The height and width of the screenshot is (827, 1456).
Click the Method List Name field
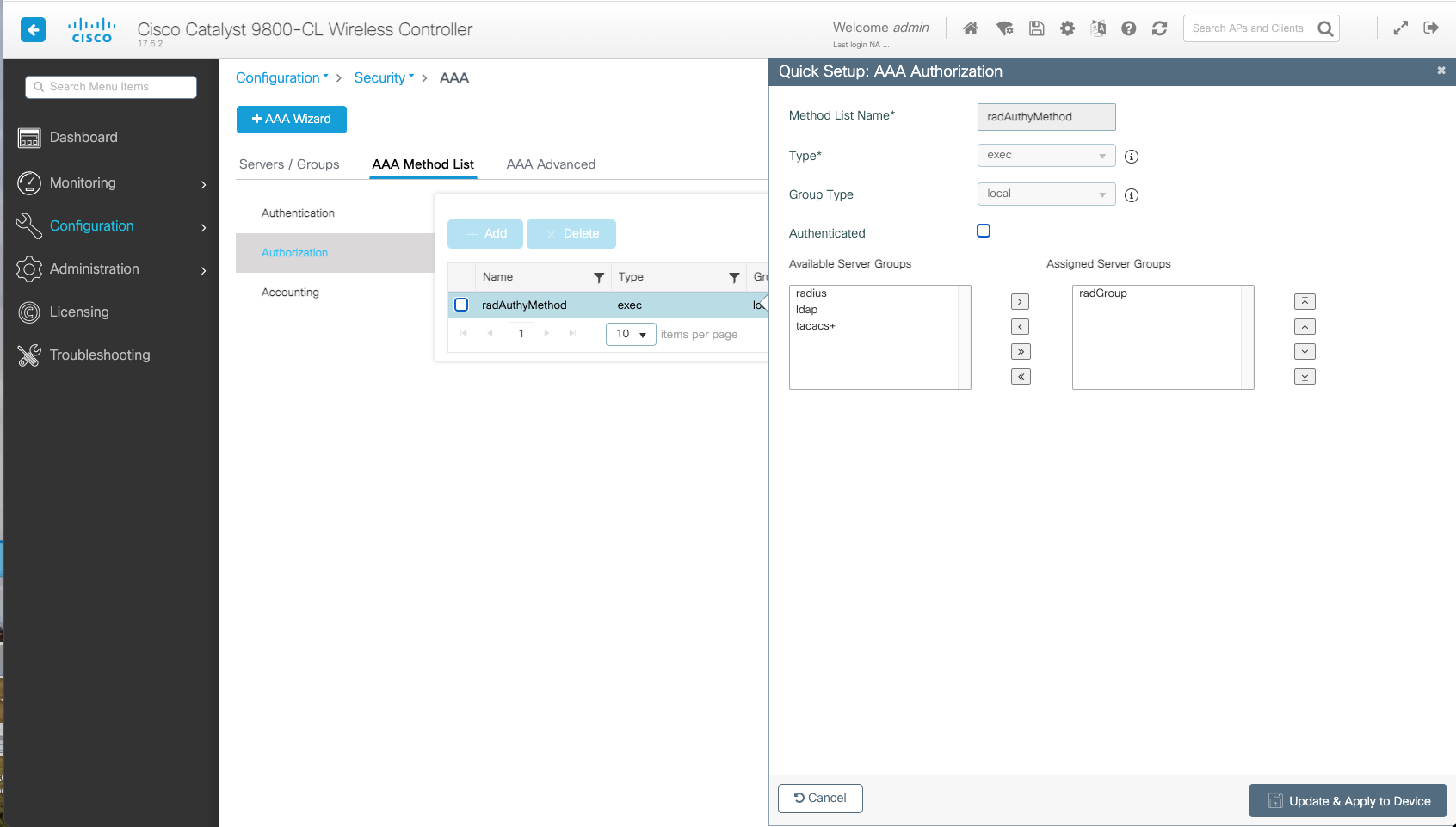coord(1046,117)
